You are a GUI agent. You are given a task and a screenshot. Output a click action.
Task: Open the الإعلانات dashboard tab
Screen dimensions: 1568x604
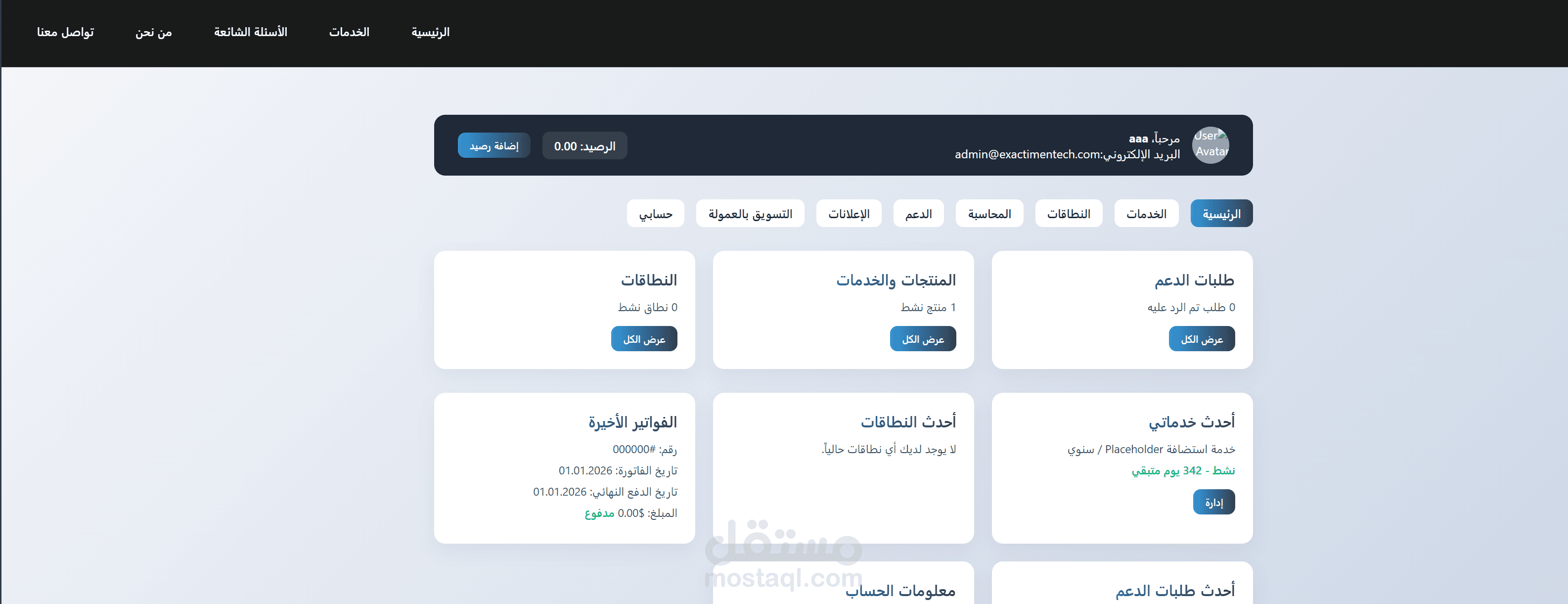click(849, 213)
